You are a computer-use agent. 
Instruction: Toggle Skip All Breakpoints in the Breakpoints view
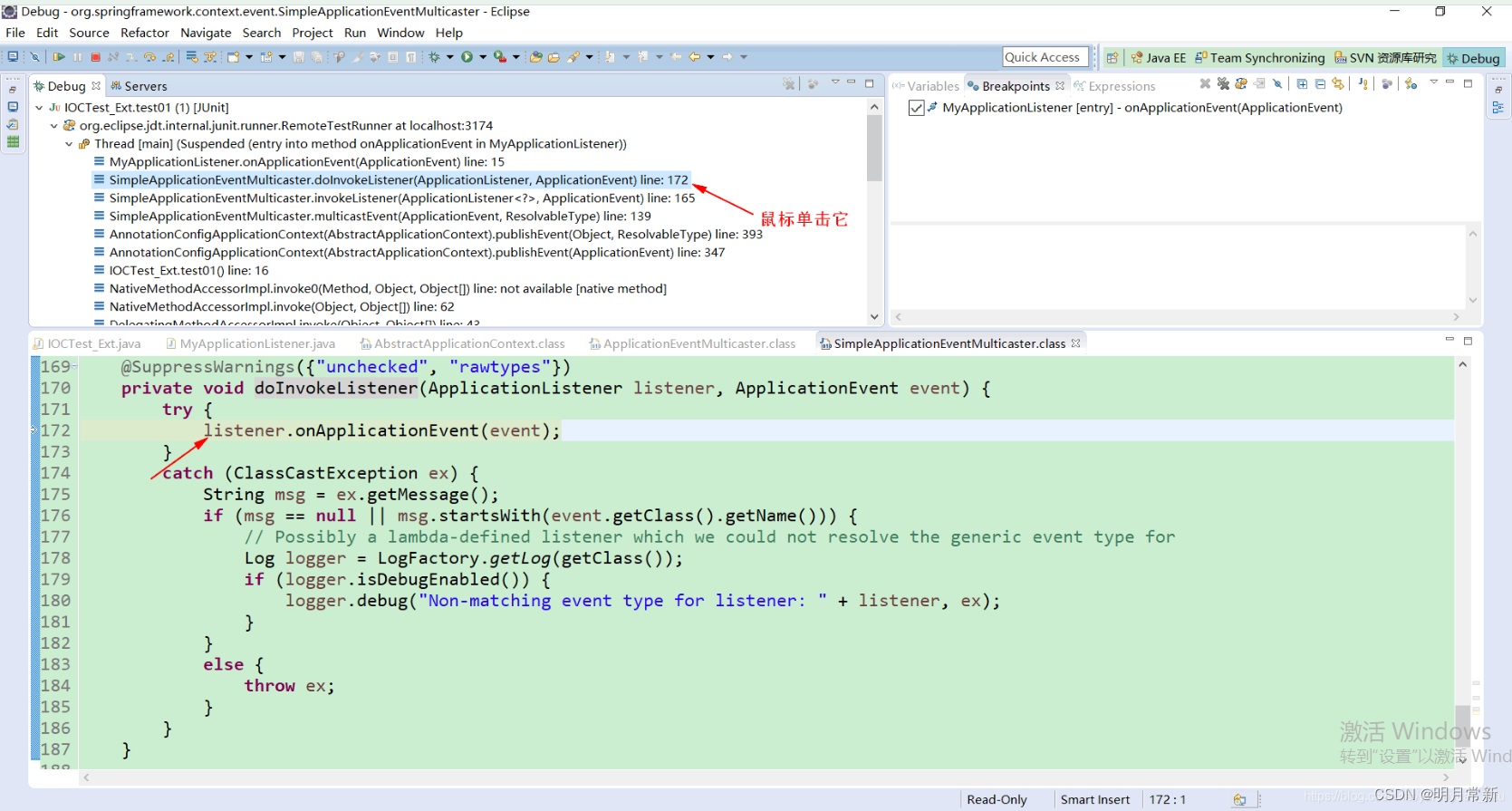click(1277, 84)
